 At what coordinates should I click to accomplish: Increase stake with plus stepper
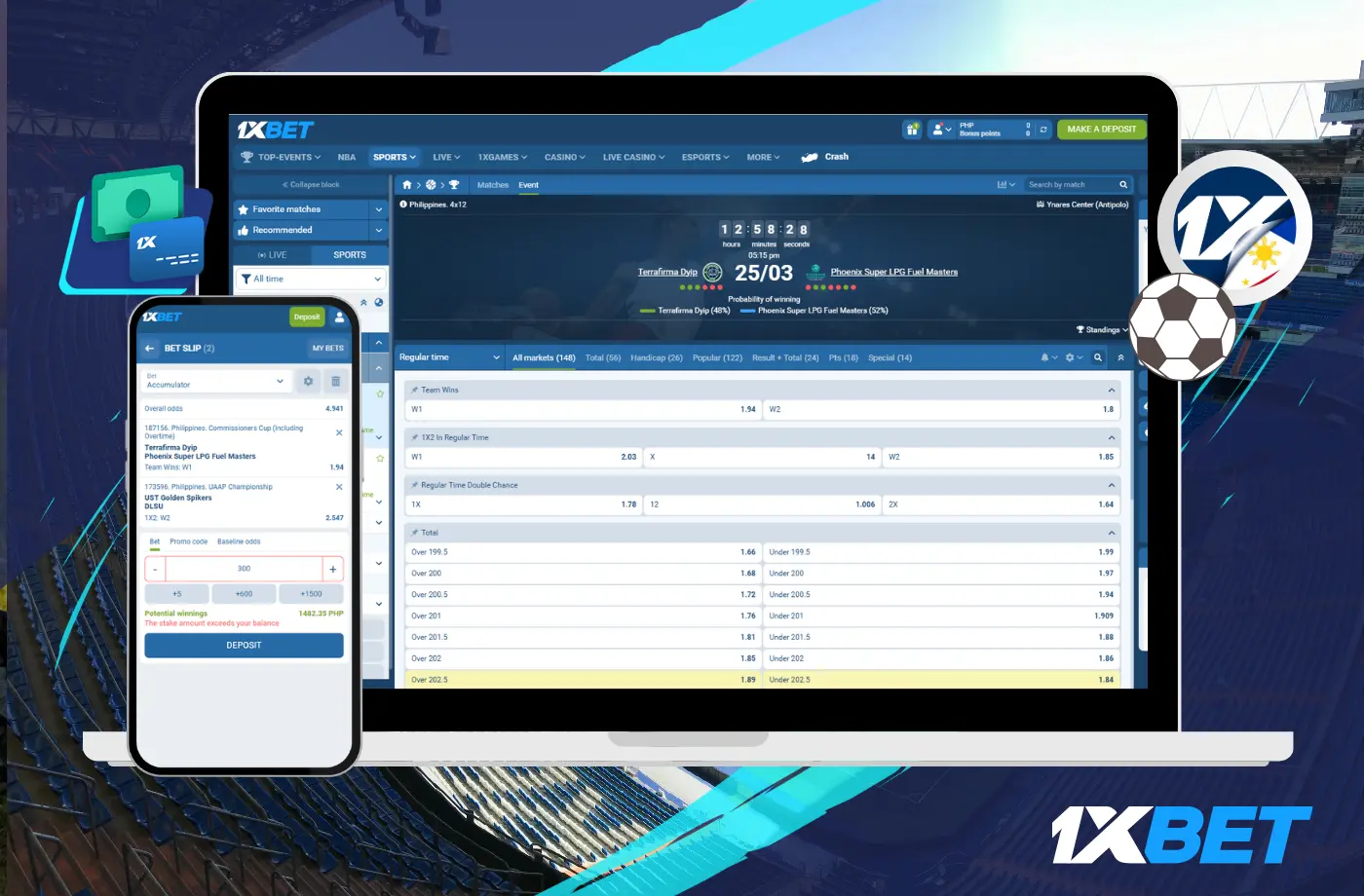[333, 569]
